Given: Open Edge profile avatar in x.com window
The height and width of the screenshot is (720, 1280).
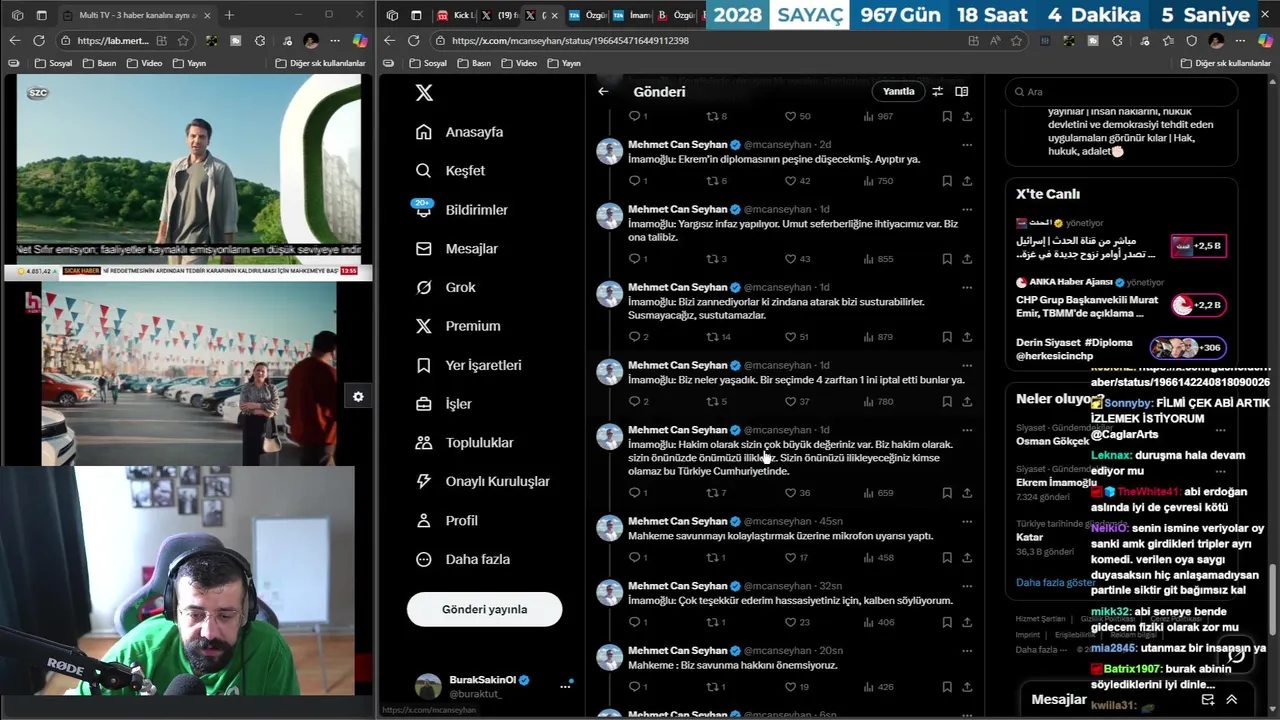Looking at the screenshot, I should 1216,41.
